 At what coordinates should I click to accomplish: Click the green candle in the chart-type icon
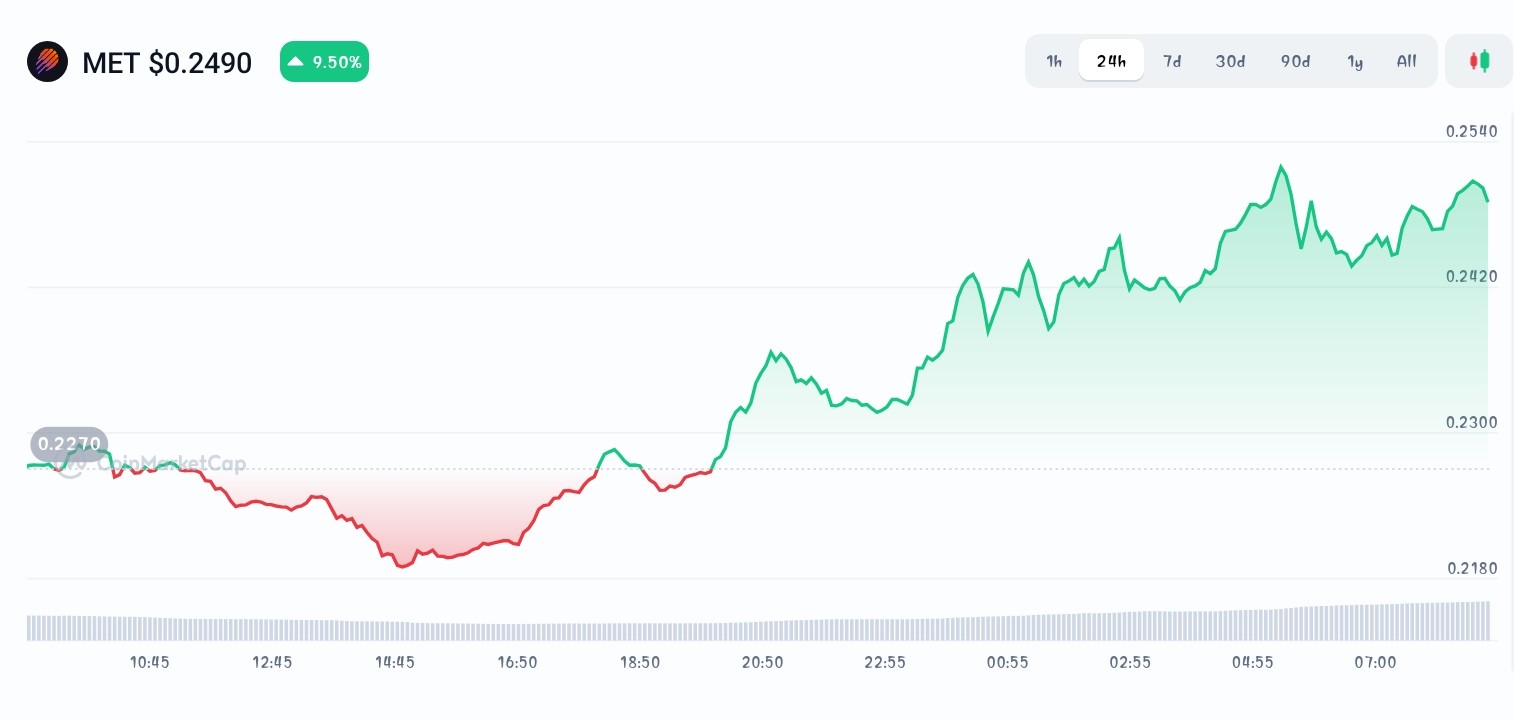click(x=1485, y=60)
